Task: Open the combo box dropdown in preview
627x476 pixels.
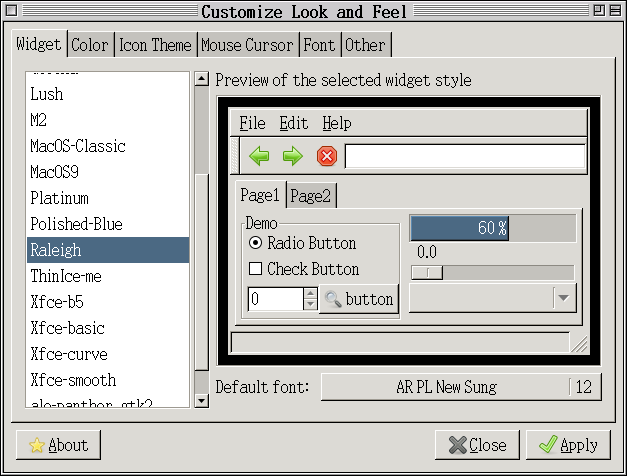Action: 564,298
